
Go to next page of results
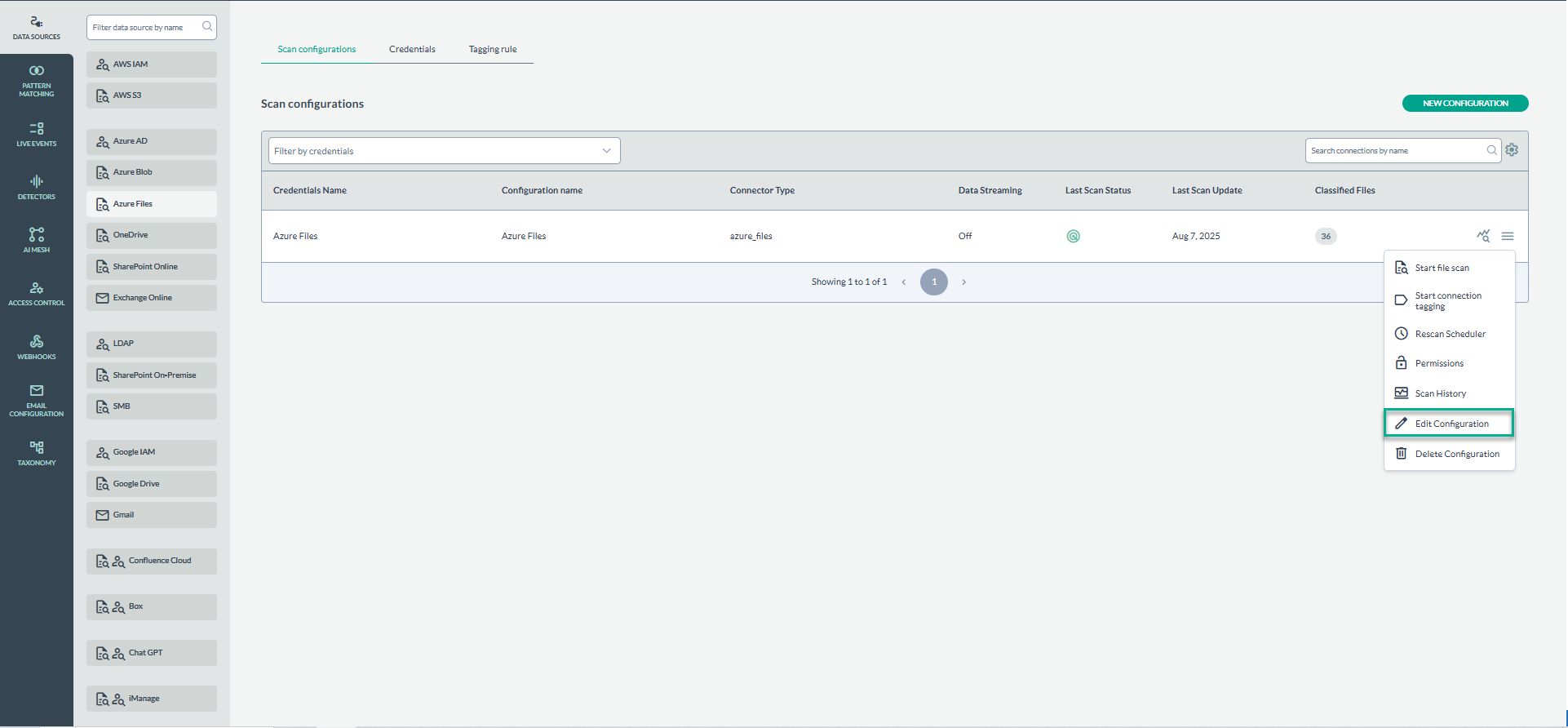click(963, 282)
